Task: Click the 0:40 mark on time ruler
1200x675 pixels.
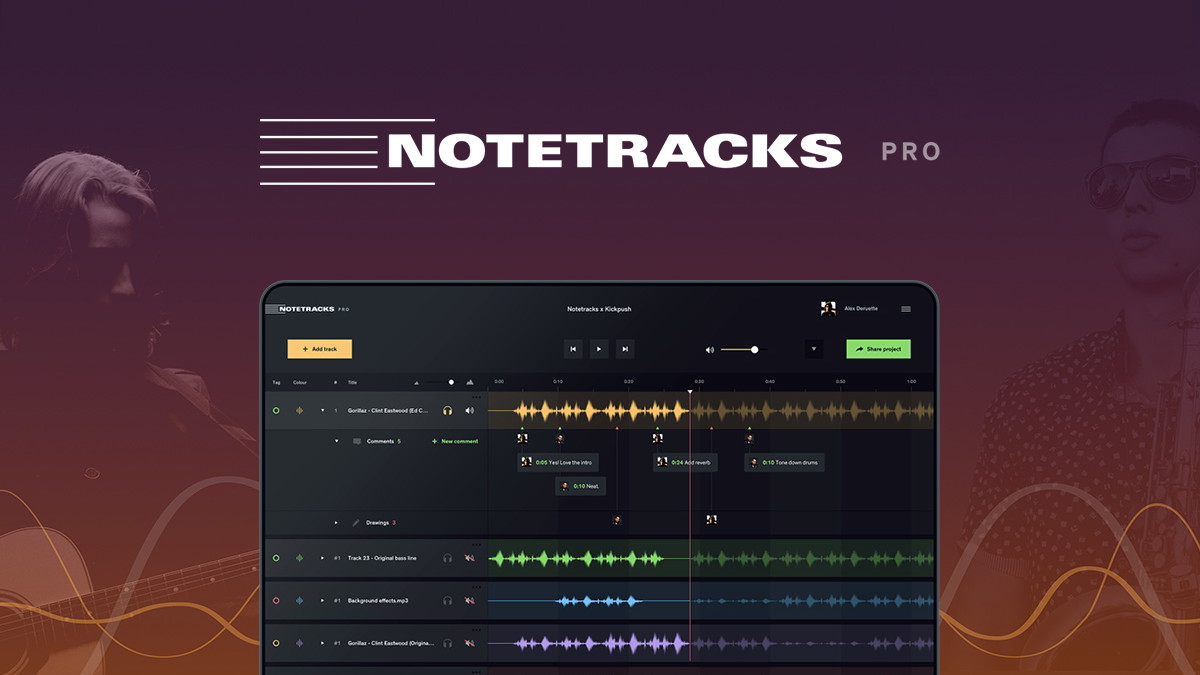Action: point(770,382)
